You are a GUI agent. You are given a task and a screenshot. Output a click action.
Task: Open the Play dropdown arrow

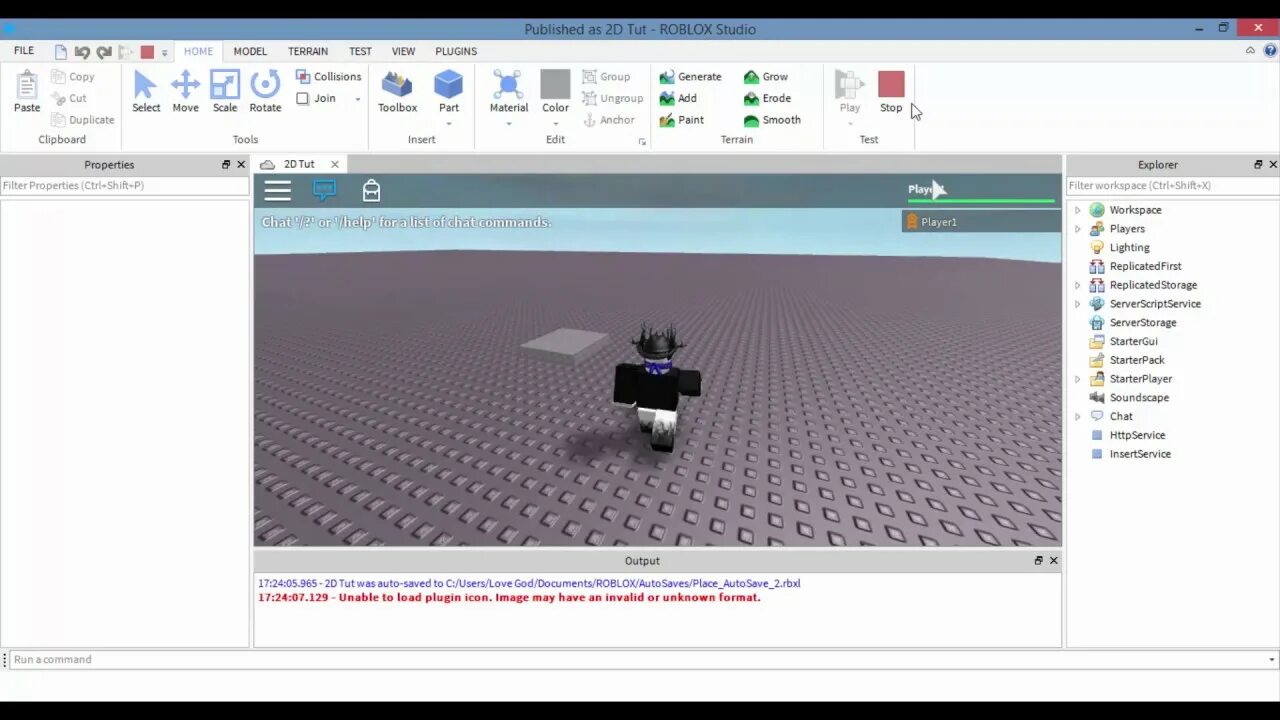(850, 124)
